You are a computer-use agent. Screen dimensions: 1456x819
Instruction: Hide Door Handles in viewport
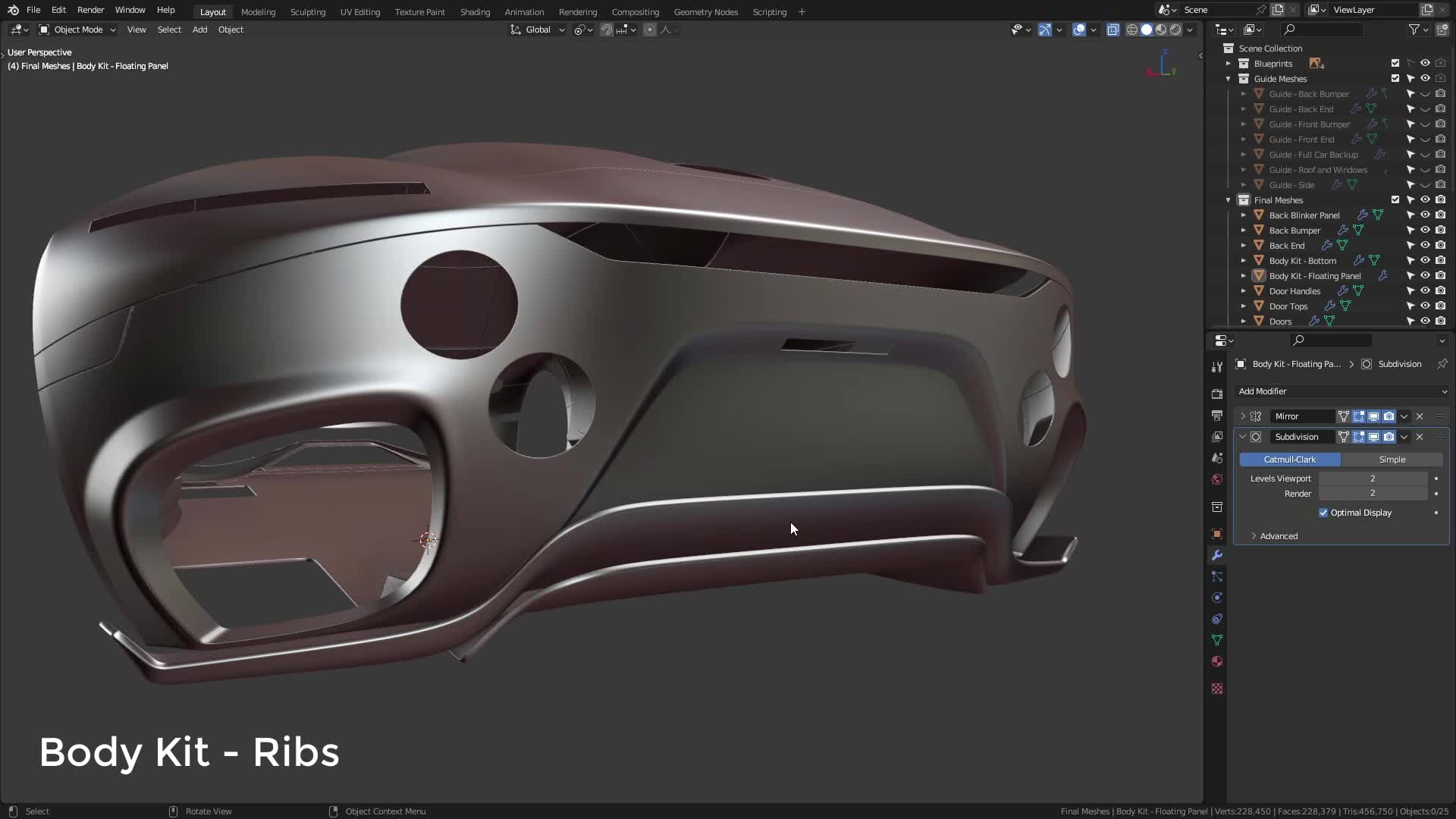[x=1425, y=291]
